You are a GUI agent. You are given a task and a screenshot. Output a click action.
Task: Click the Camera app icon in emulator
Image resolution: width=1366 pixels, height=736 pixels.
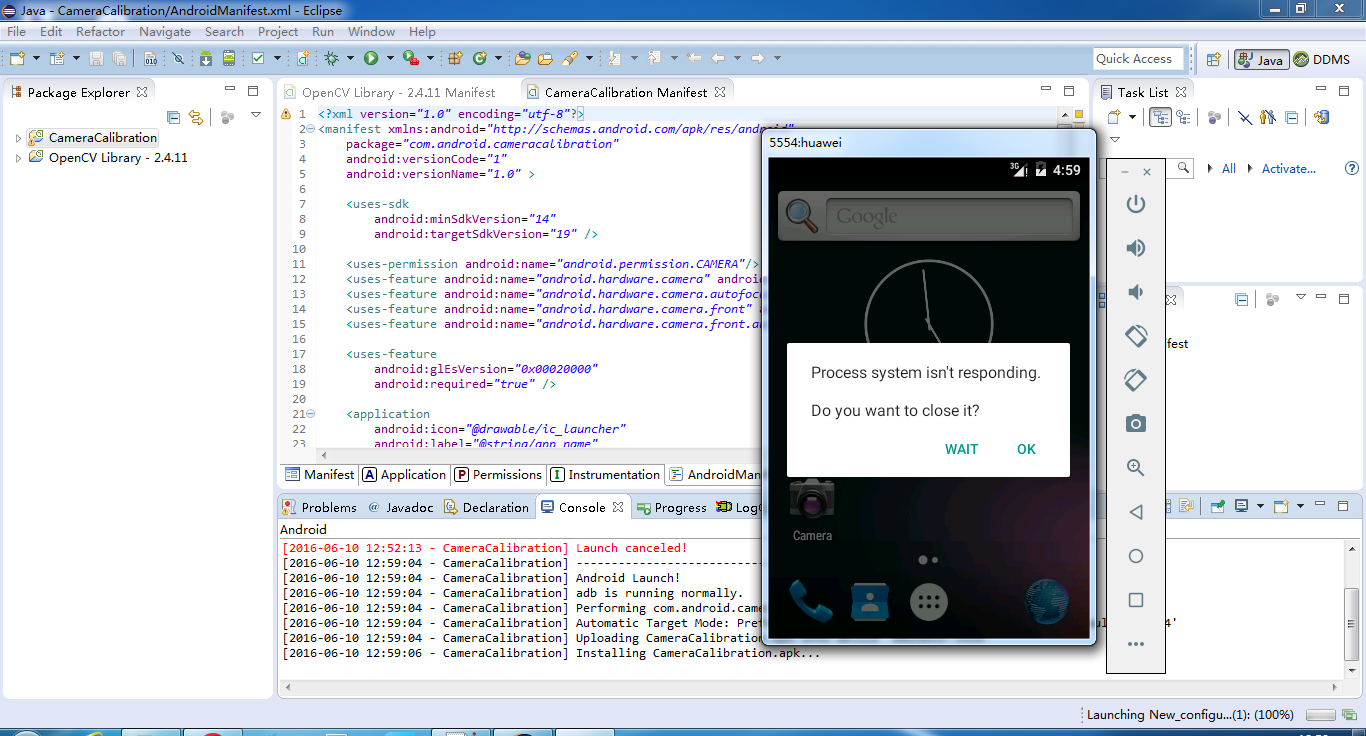coord(812,510)
